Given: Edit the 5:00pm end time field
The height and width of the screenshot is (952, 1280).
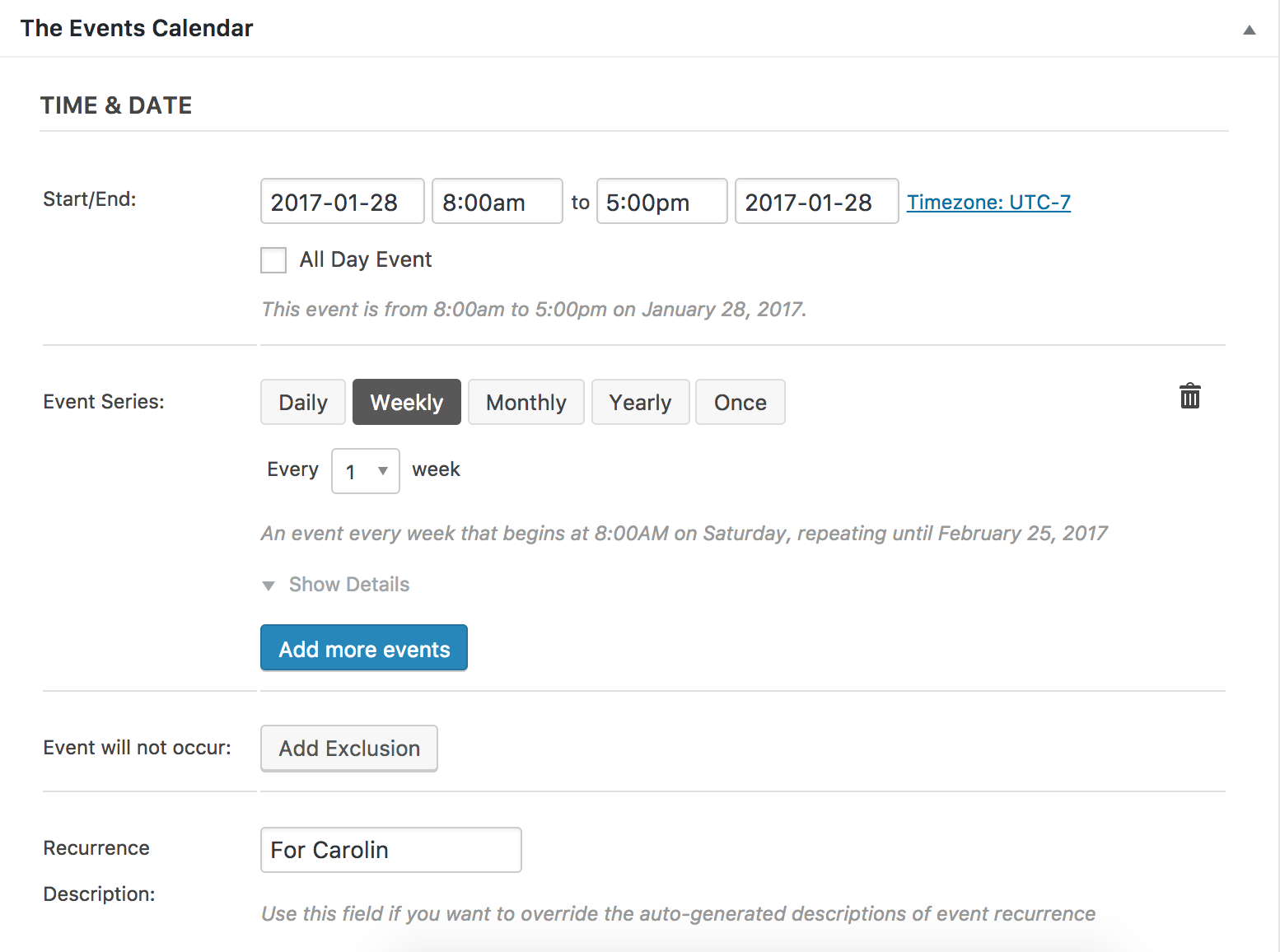Looking at the screenshot, I should pyautogui.click(x=661, y=202).
